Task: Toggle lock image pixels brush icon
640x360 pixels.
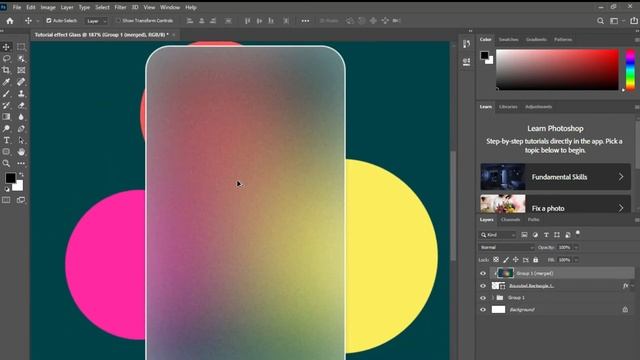Action: click(506, 260)
